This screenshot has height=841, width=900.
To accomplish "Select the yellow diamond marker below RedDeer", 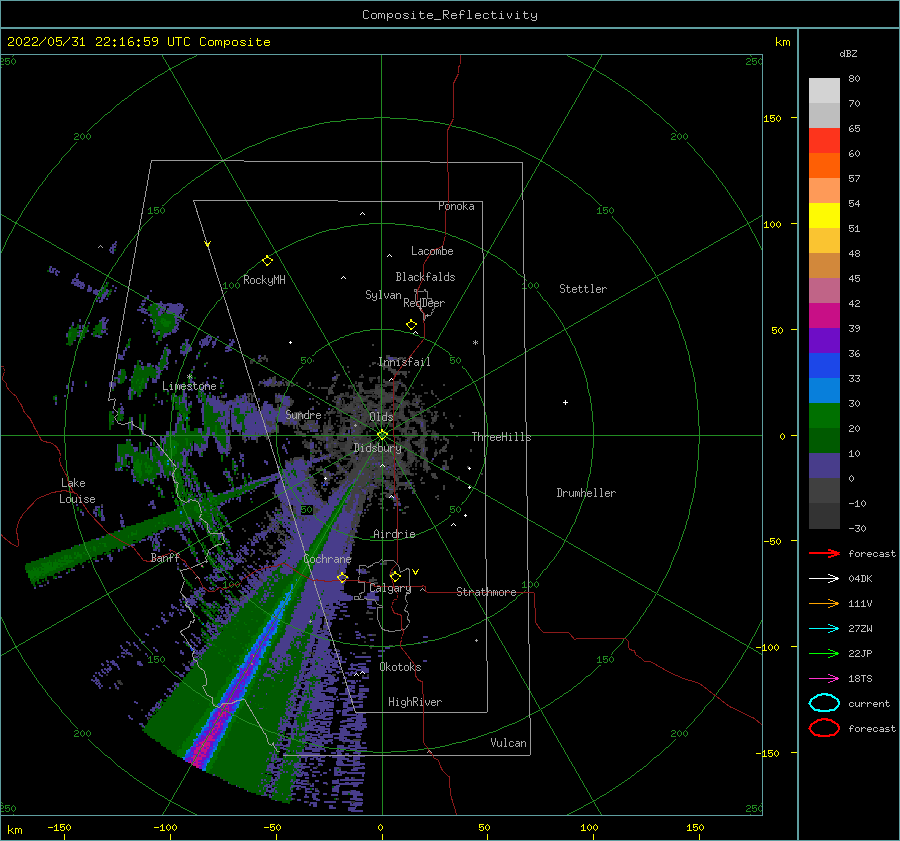I will [411, 325].
